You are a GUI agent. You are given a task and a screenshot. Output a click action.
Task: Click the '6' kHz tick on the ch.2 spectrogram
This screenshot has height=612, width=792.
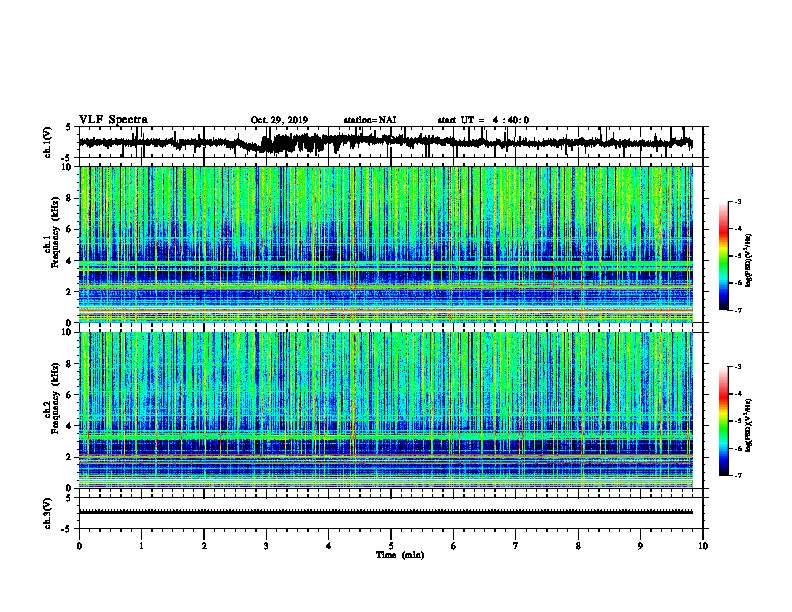coord(69,394)
